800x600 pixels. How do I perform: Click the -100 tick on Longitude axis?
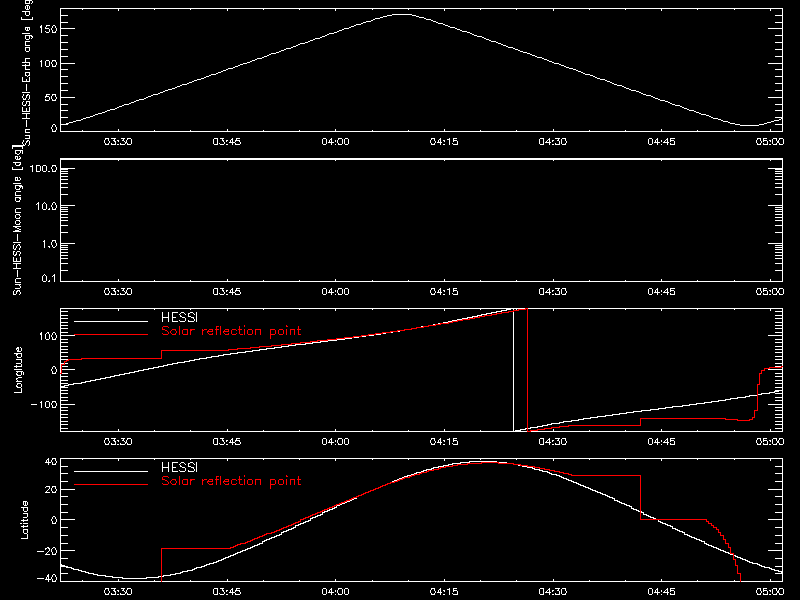[44, 404]
